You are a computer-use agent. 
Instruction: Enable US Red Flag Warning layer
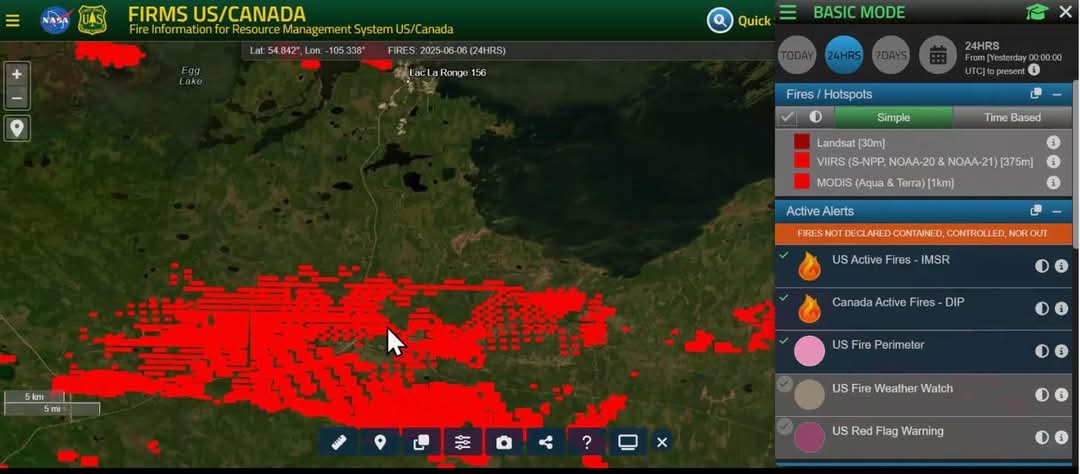pos(785,426)
